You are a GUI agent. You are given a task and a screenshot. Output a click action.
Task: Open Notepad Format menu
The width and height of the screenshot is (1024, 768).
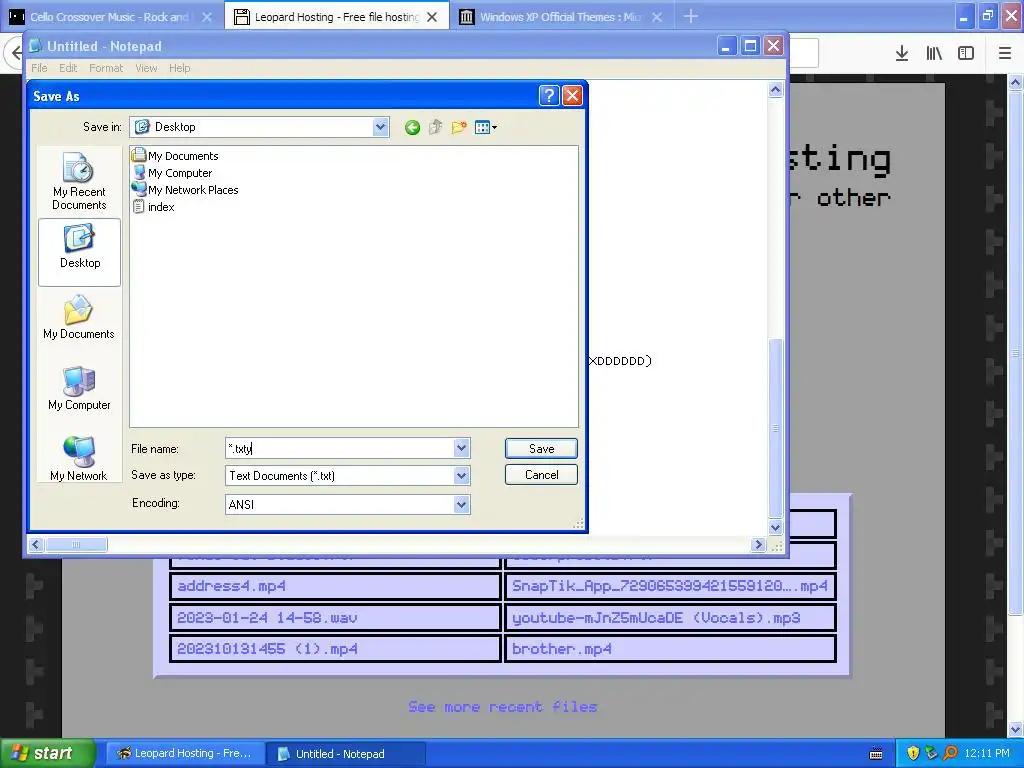pos(106,68)
